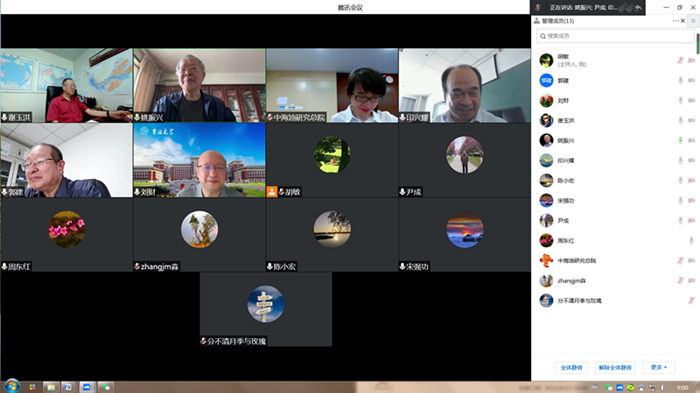Click orange host icon on 胡敏 tile
Image resolution: width=700 pixels, height=393 pixels.
click(271, 192)
